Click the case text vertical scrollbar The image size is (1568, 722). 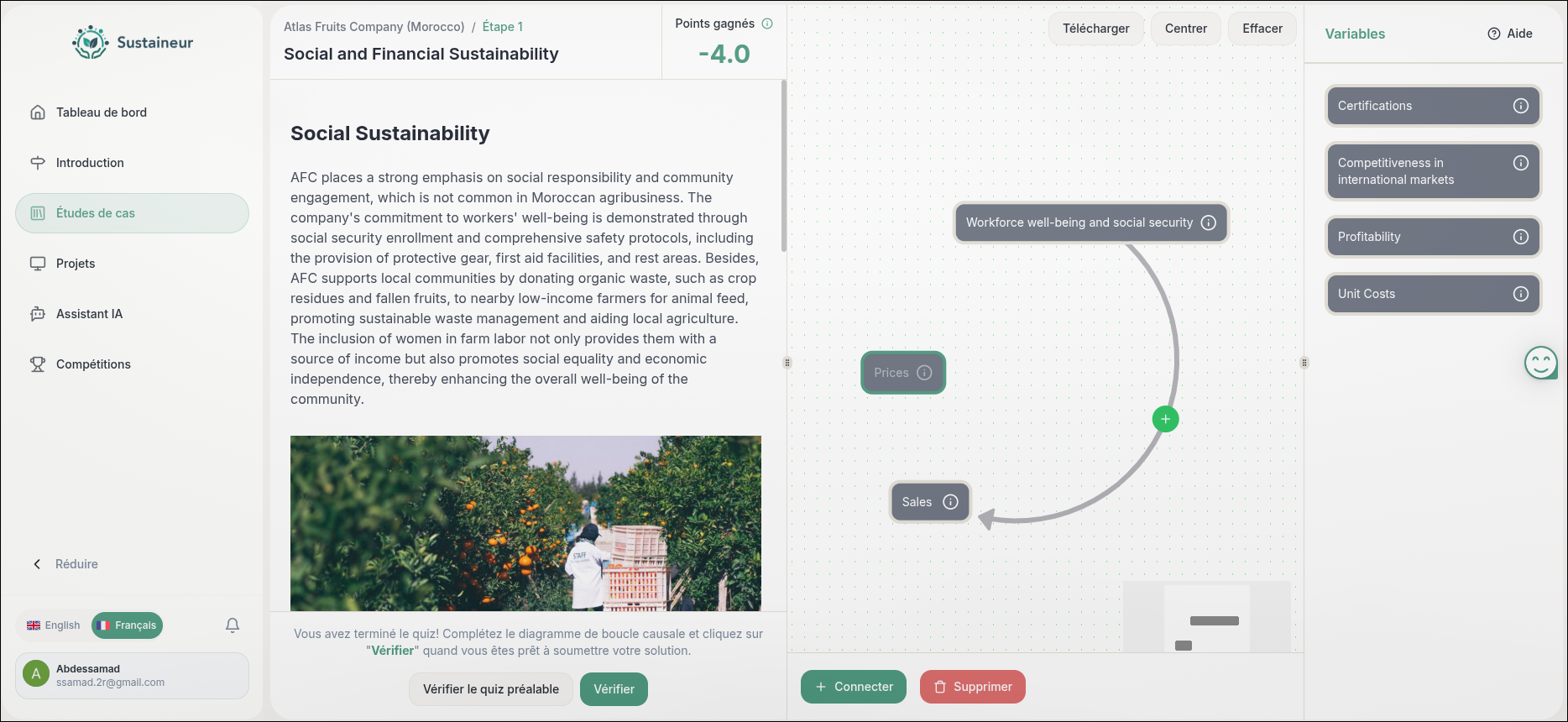tap(784, 166)
